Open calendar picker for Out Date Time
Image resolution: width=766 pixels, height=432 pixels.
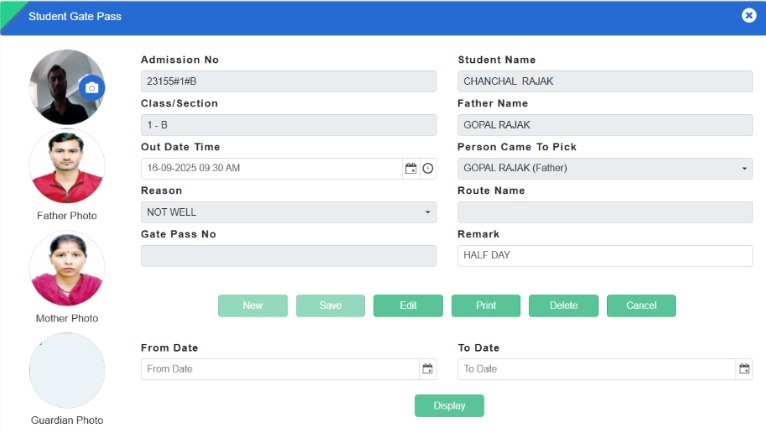pos(410,168)
